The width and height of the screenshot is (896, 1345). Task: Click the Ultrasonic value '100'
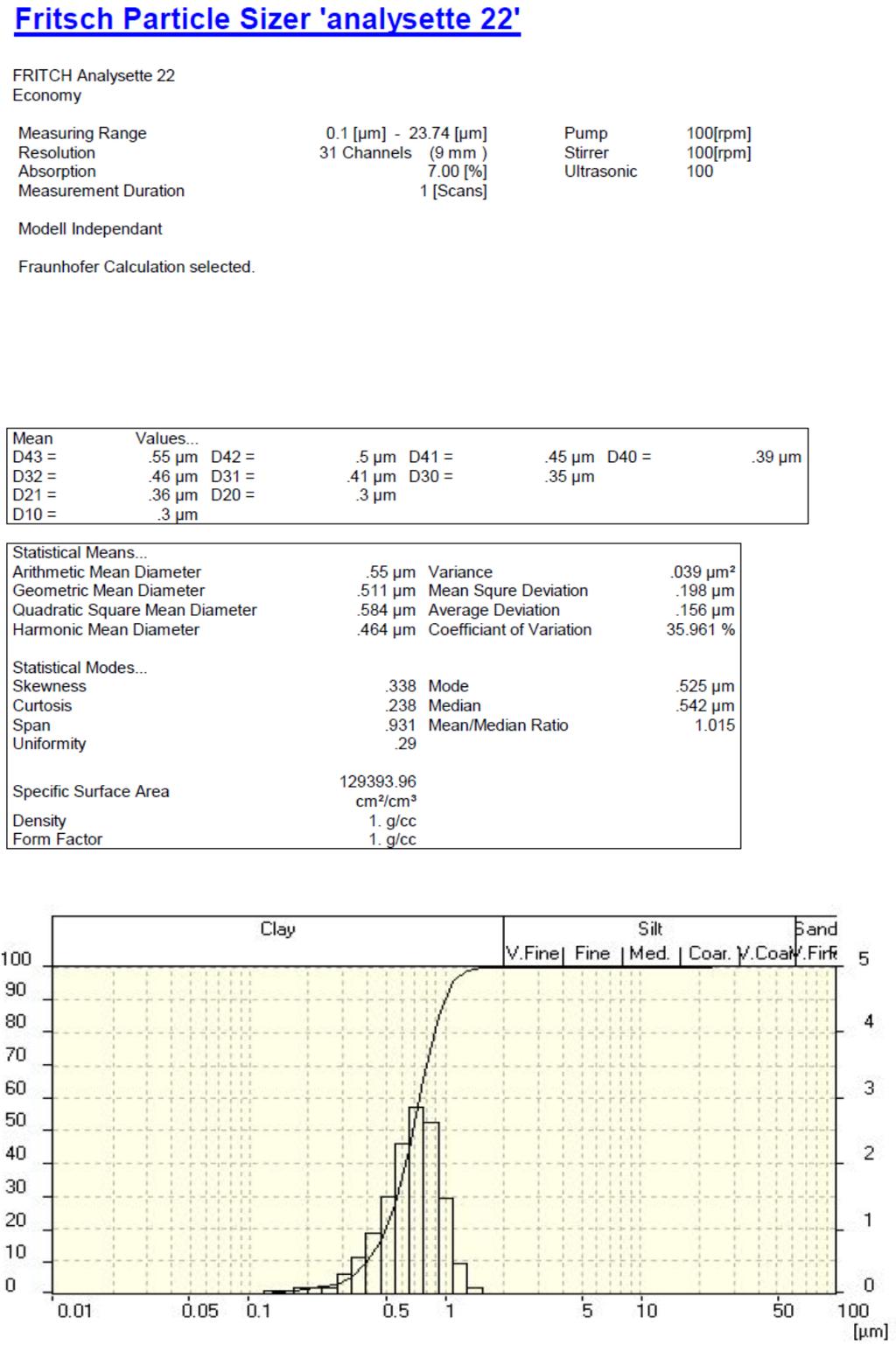[700, 172]
